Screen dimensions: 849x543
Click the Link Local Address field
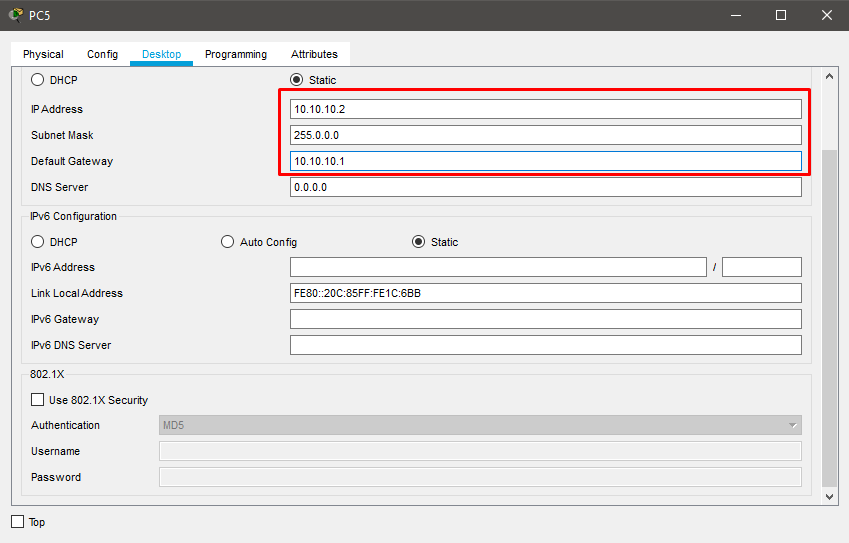point(545,293)
